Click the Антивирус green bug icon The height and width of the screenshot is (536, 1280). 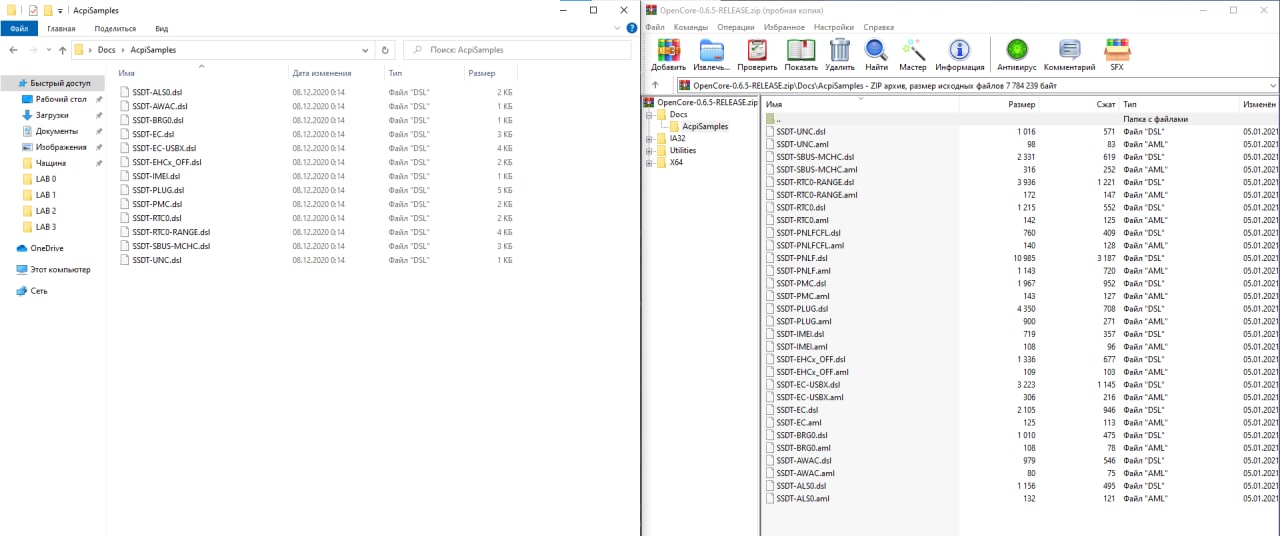(x=1017, y=50)
